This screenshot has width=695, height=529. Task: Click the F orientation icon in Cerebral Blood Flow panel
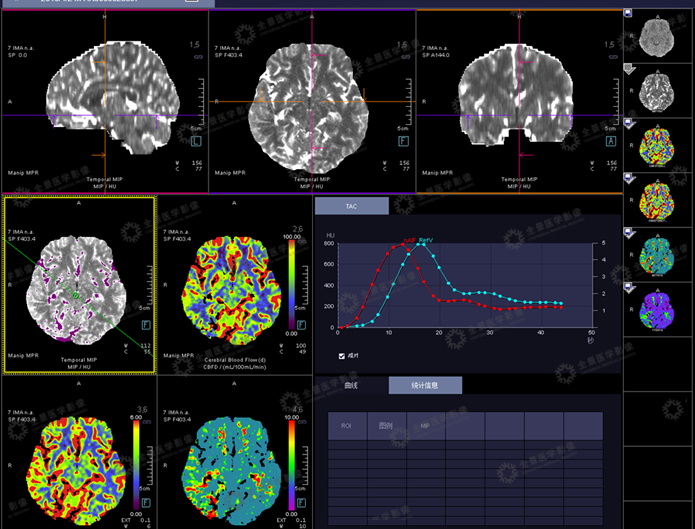298,325
